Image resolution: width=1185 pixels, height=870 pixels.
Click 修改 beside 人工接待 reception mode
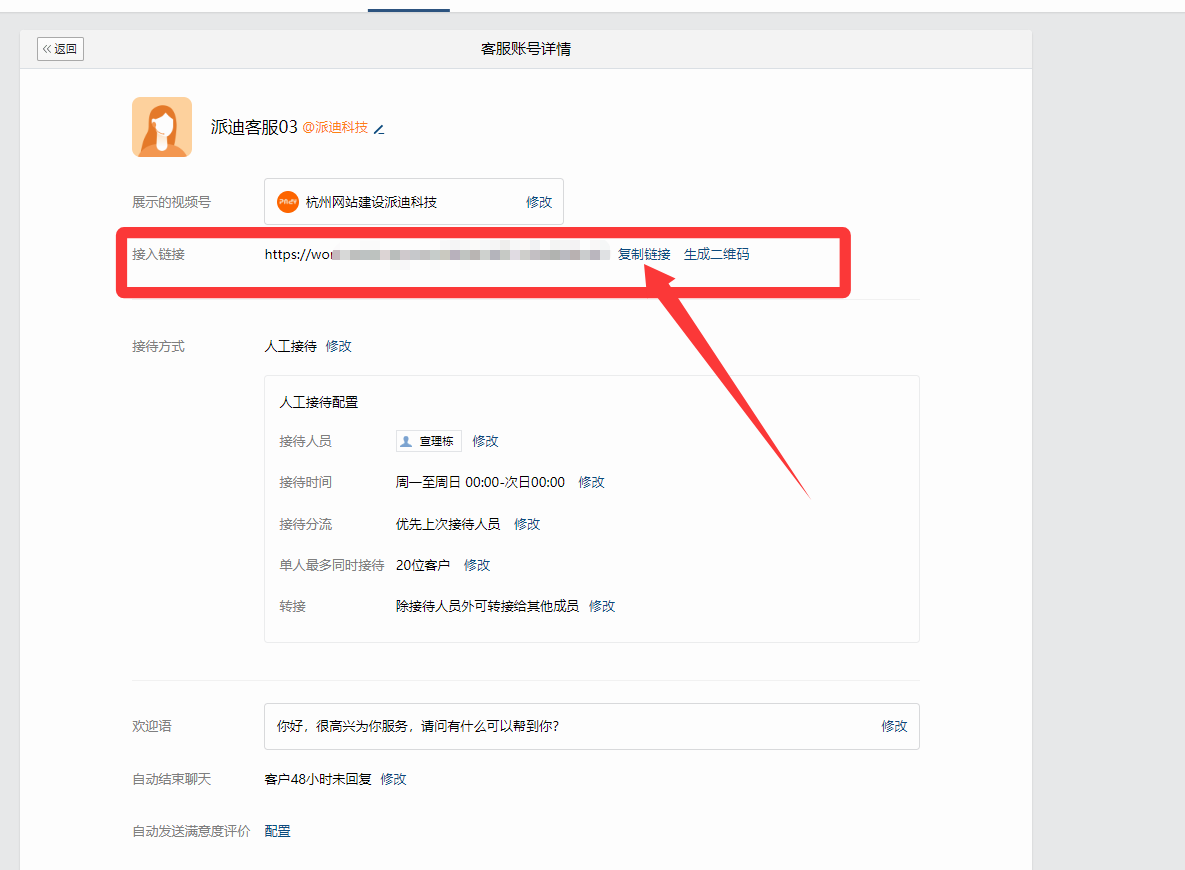point(338,346)
